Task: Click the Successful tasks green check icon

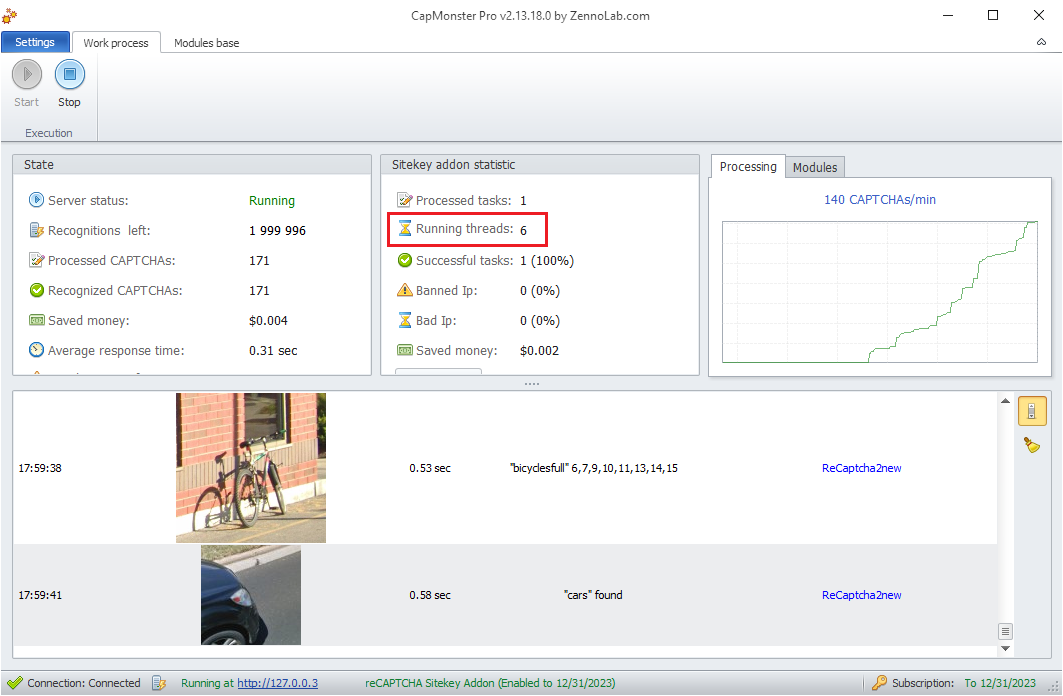Action: [405, 260]
